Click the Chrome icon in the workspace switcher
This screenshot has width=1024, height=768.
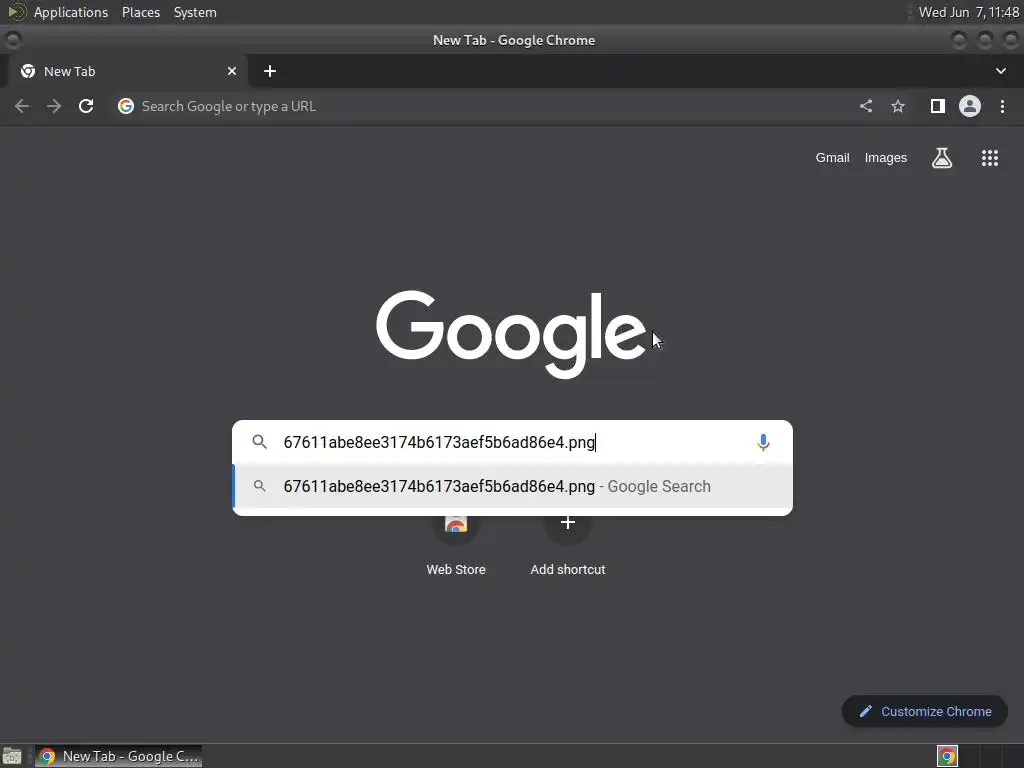[x=947, y=756]
